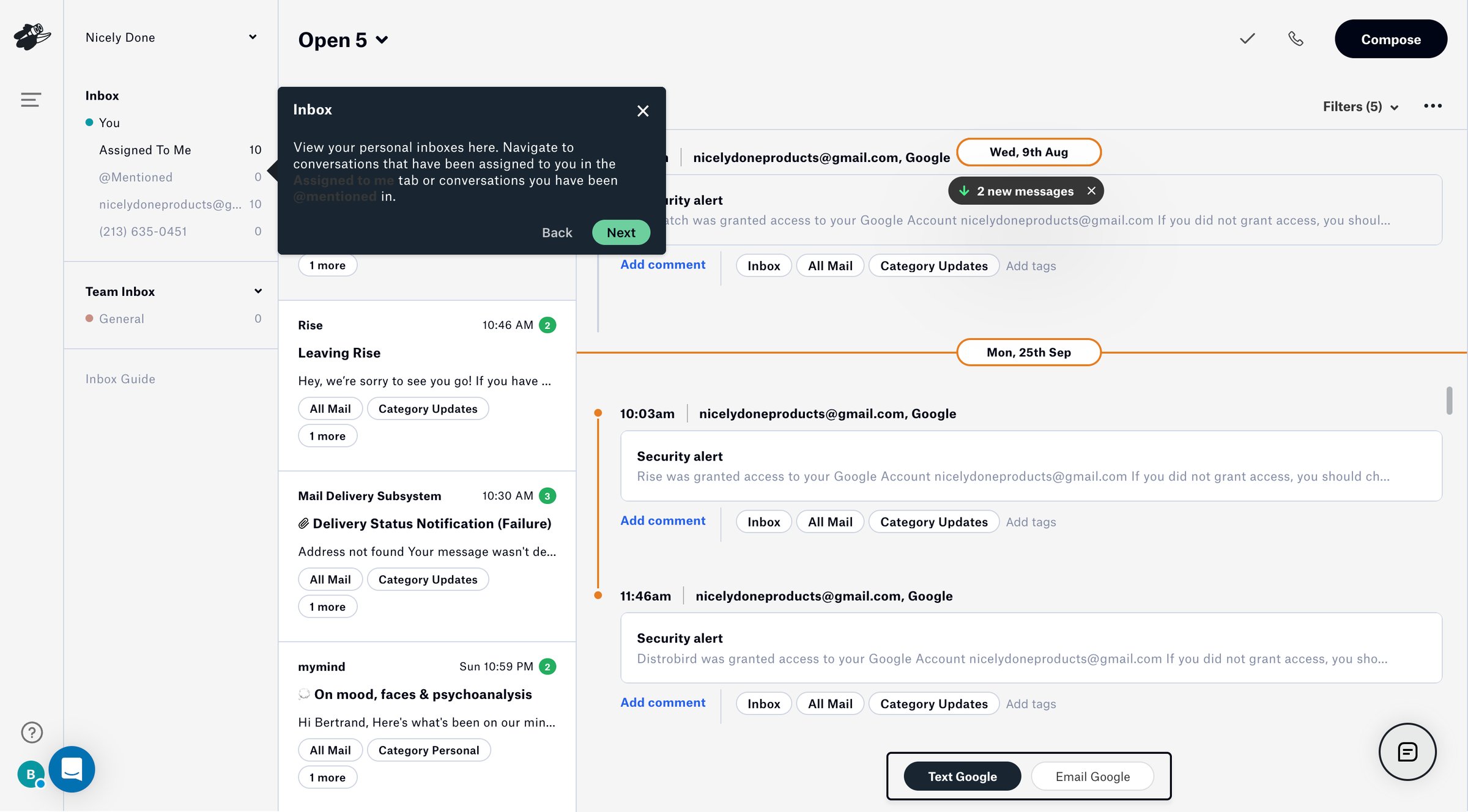
Task: Switch to Text Google mode
Action: (x=962, y=776)
